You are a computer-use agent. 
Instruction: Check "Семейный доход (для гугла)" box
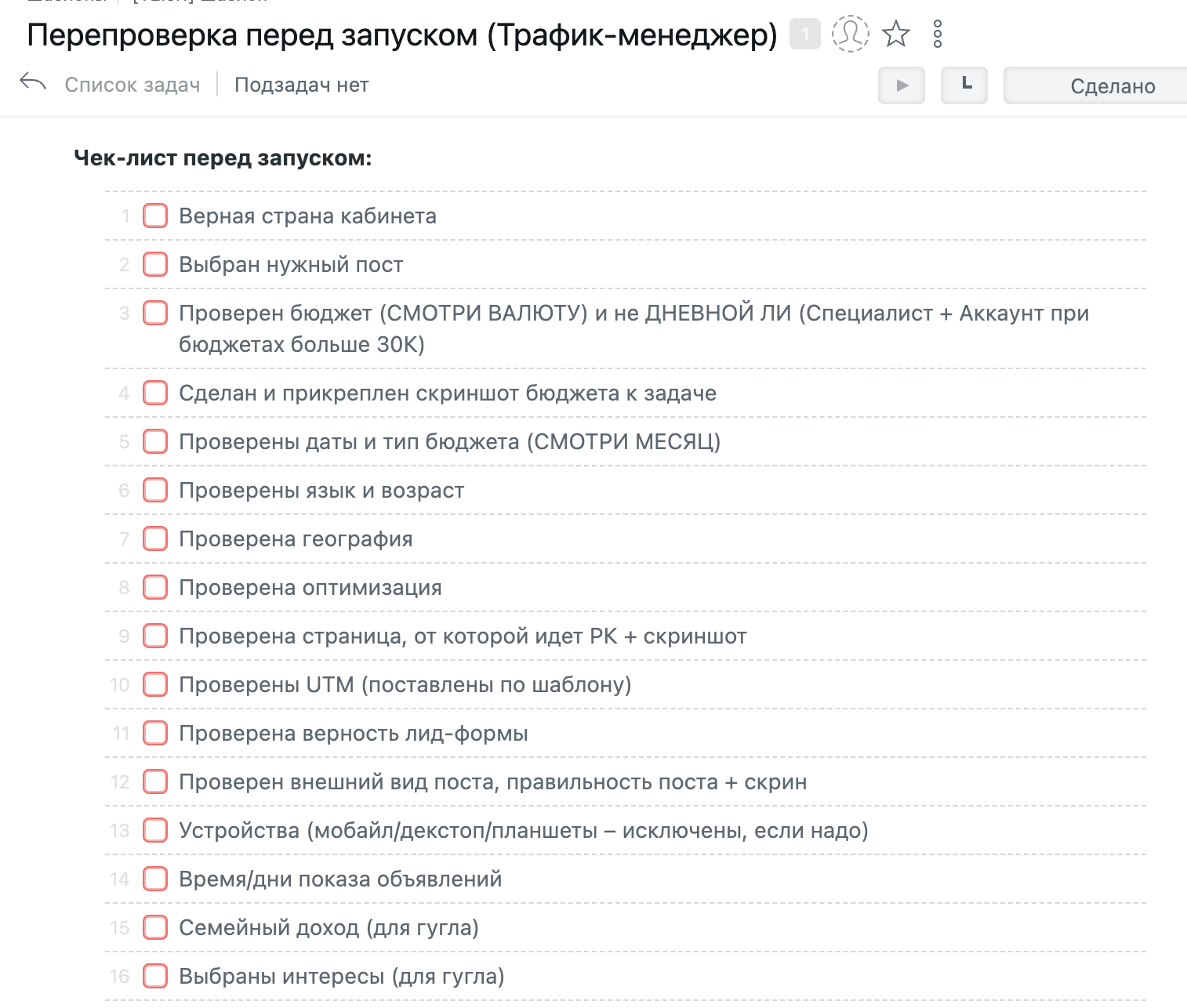point(155,927)
